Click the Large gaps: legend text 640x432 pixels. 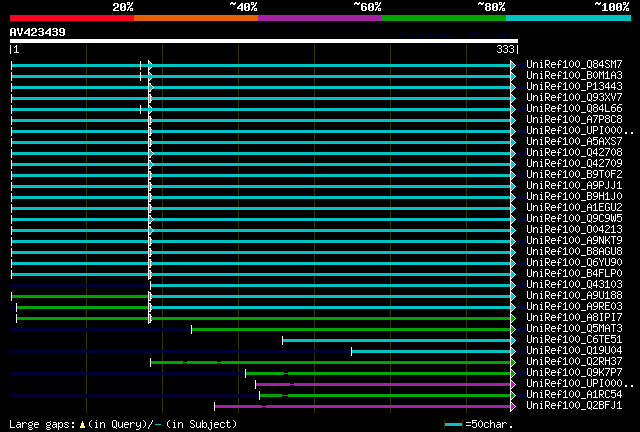[x=42, y=425]
